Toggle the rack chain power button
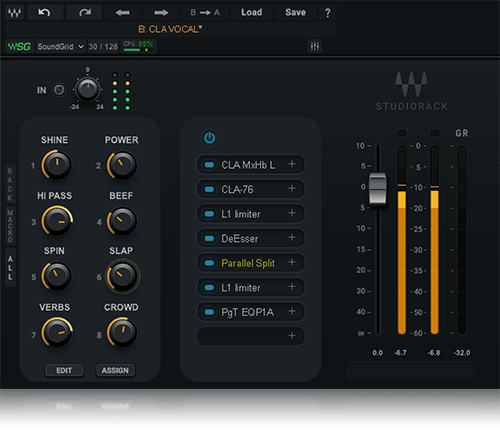Screen dimensions: 500x443 pyautogui.click(x=209, y=138)
